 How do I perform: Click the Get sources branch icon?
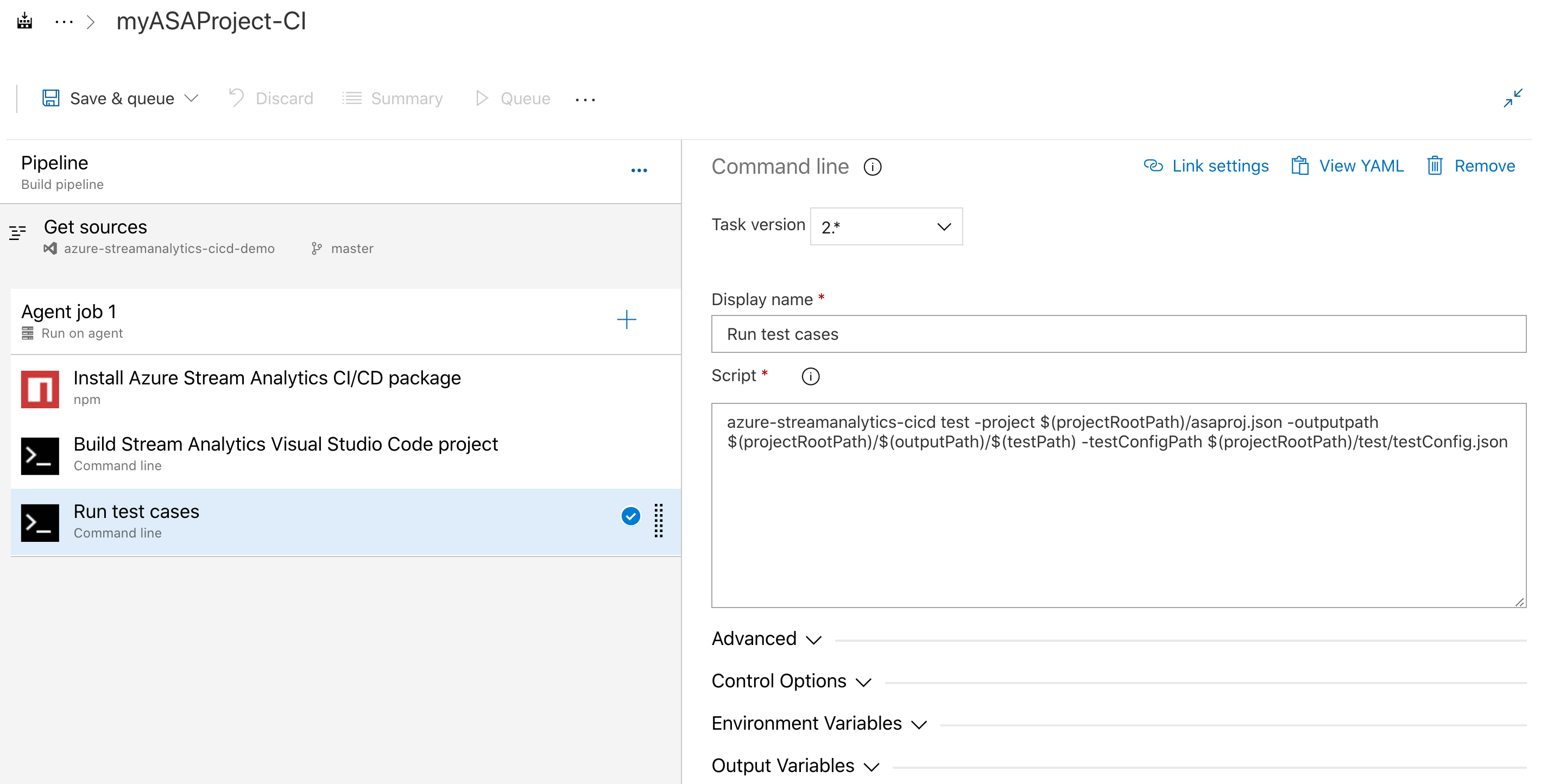316,248
